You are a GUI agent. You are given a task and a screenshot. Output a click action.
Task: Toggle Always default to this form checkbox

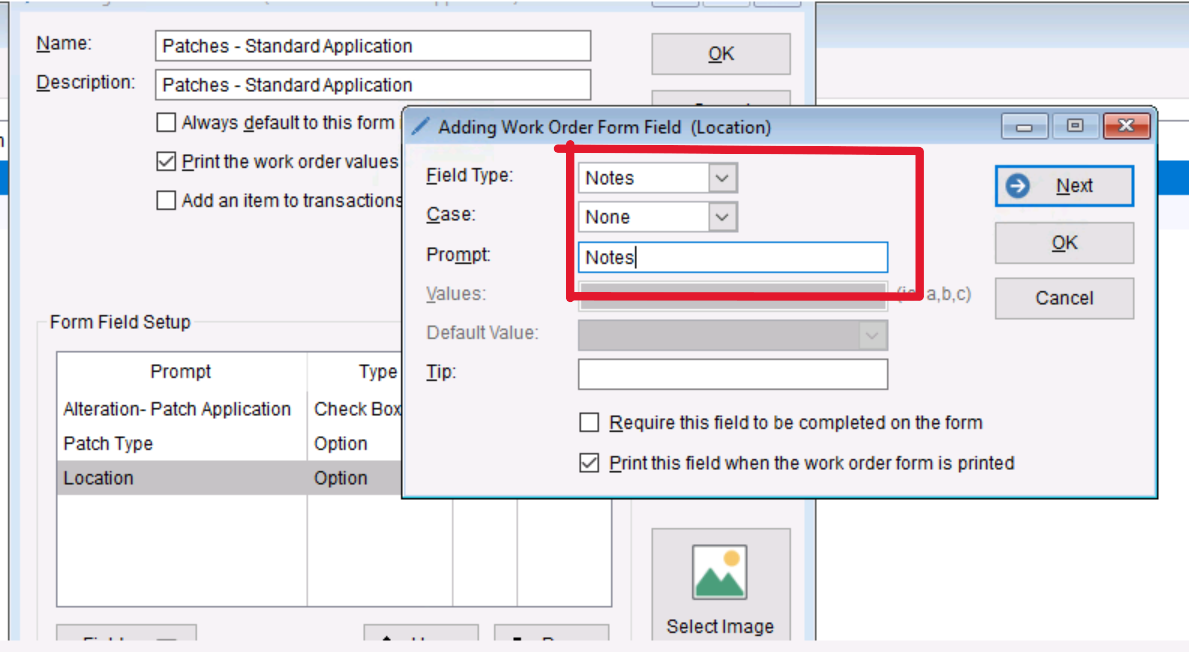(x=166, y=123)
